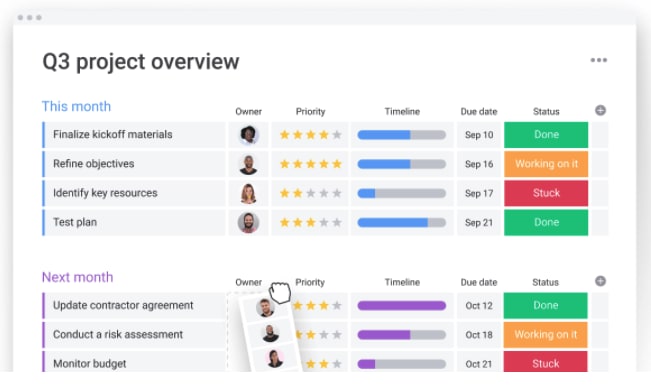Set priority stars for Conduct a risk assessment
This screenshot has width=651, height=392.
click(x=319, y=335)
